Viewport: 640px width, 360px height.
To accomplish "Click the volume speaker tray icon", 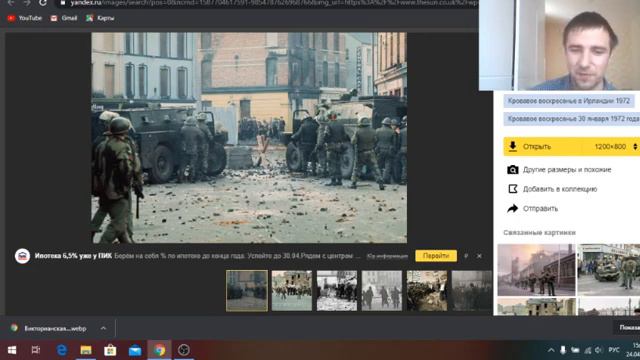I will (598, 350).
